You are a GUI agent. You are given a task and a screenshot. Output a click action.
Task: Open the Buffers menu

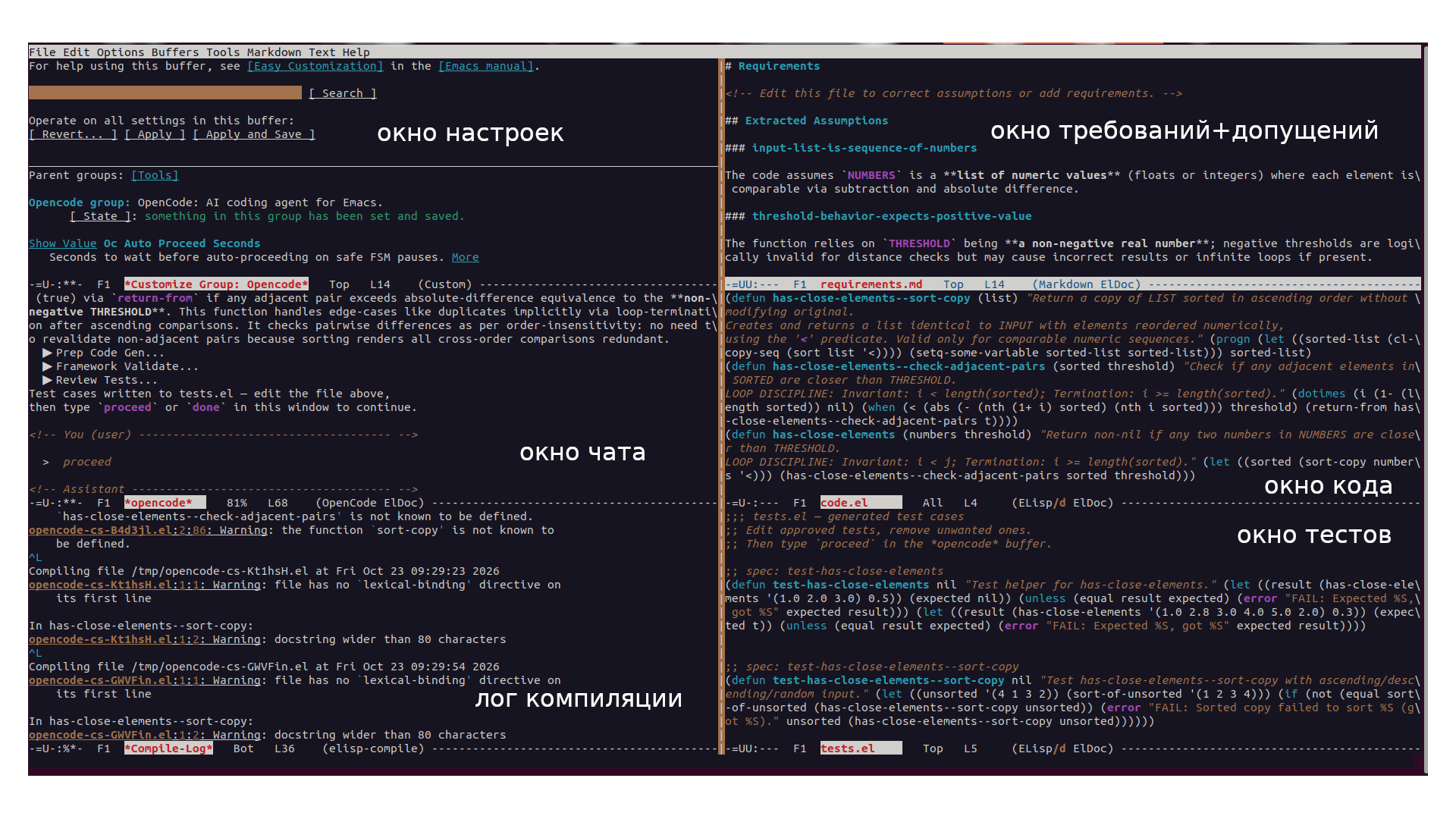click(175, 52)
